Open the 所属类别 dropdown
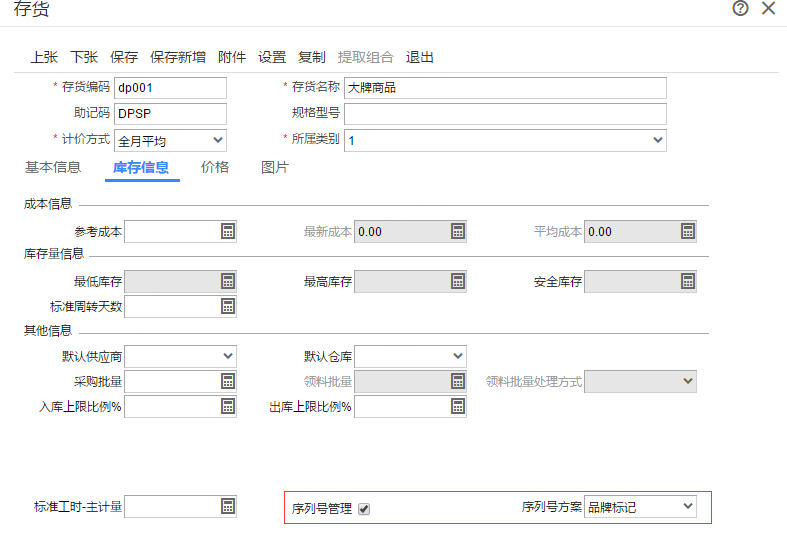This screenshot has width=787, height=548. tap(657, 141)
